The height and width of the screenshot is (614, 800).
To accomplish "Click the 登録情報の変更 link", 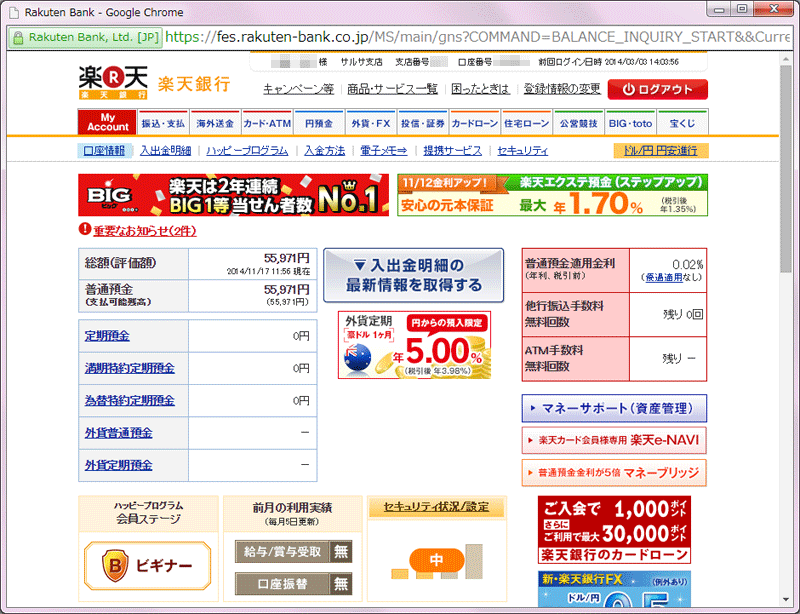I will click(562, 89).
